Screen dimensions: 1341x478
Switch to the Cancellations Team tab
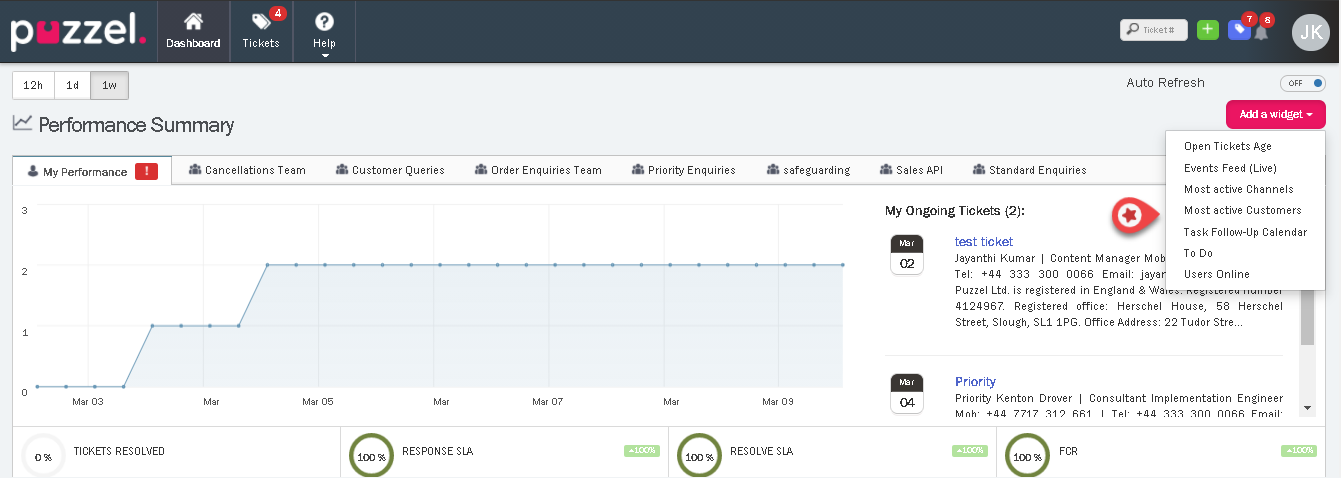(x=247, y=170)
